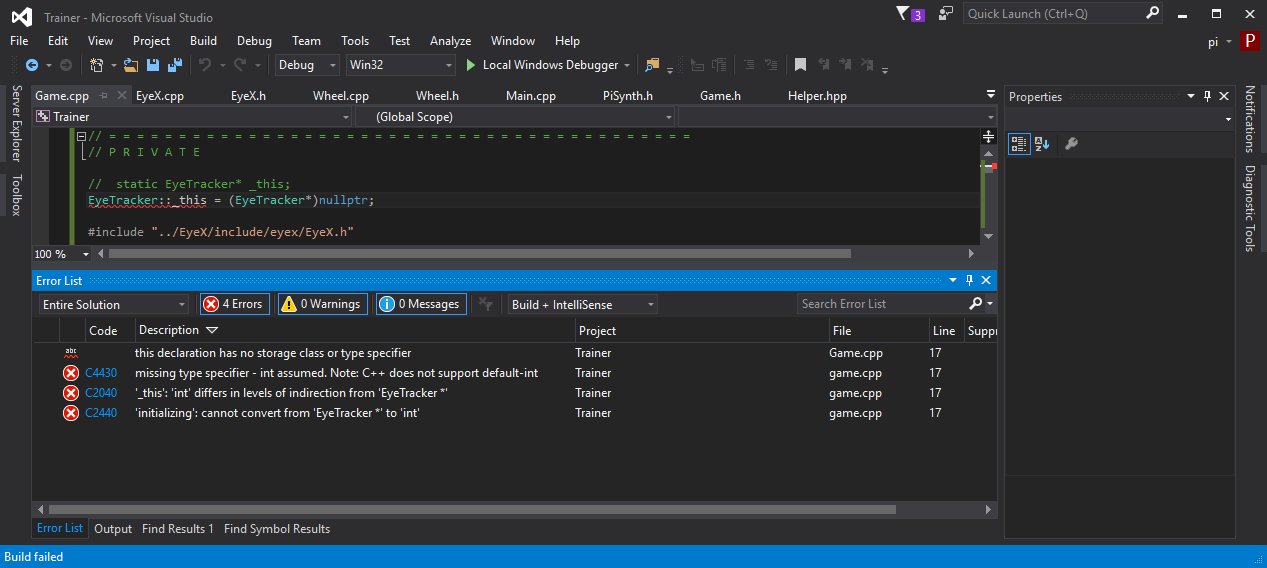
Task: Click the Navigate Backward arrow icon
Action: click(32, 65)
